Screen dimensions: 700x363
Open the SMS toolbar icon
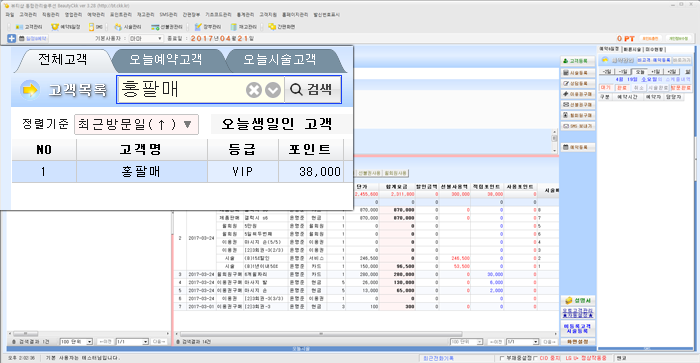tap(96, 27)
